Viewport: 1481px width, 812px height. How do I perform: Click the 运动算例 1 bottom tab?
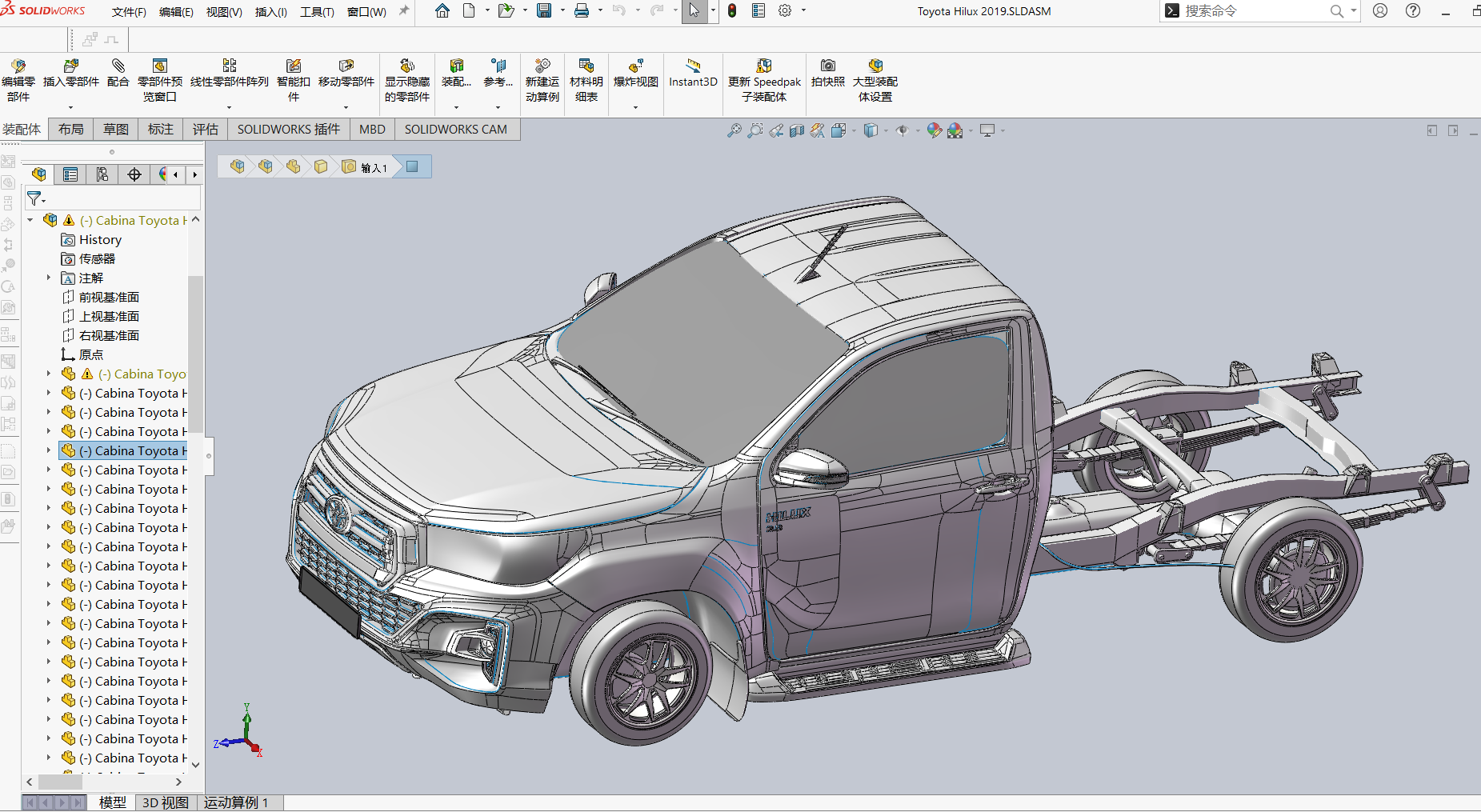click(x=236, y=802)
